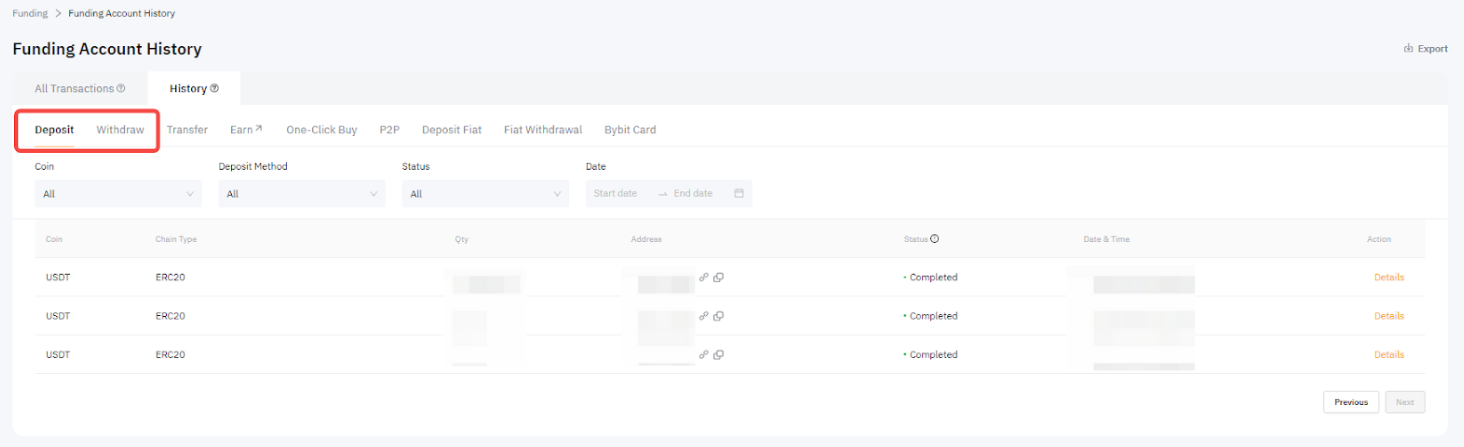
Task: Expand the Coin filter dropdown
Action: [118, 194]
